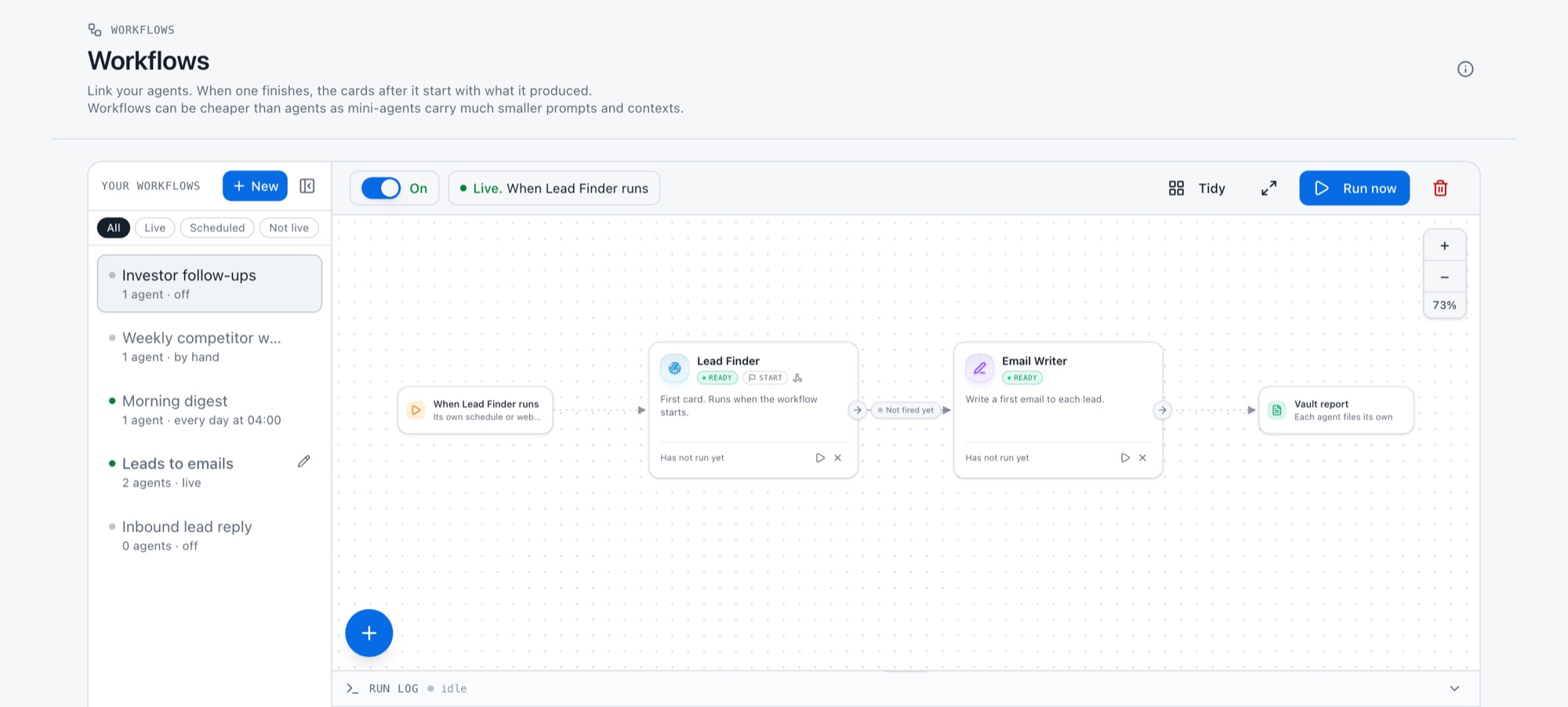Run the Lead Finder card play icon
This screenshot has height=707, width=1568.
coord(820,458)
